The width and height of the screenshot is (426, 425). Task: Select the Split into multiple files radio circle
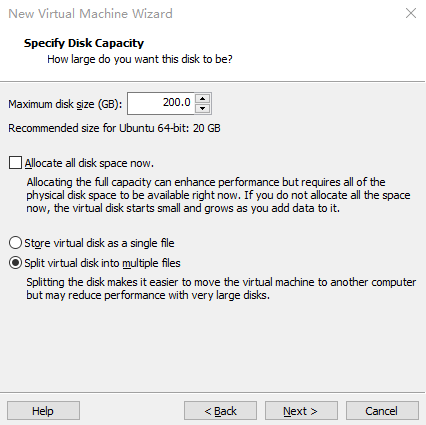[15, 263]
